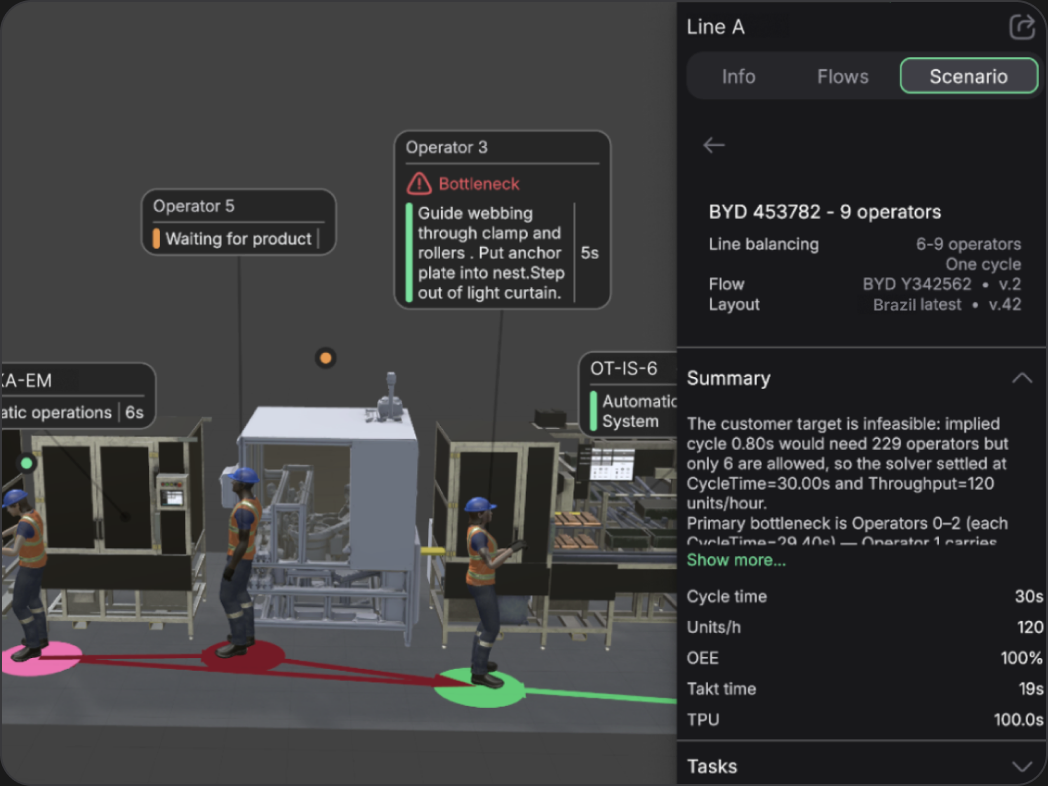Viewport: 1048px width, 786px height.
Task: Click the share/export icon next to Line A
Action: coord(1021,27)
